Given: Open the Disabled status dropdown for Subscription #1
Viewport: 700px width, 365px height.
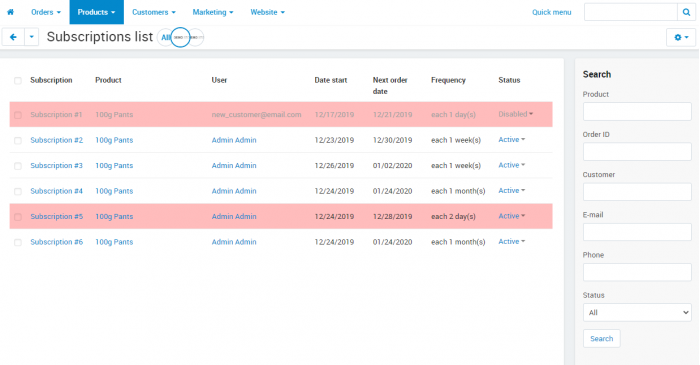Looking at the screenshot, I should coord(516,114).
